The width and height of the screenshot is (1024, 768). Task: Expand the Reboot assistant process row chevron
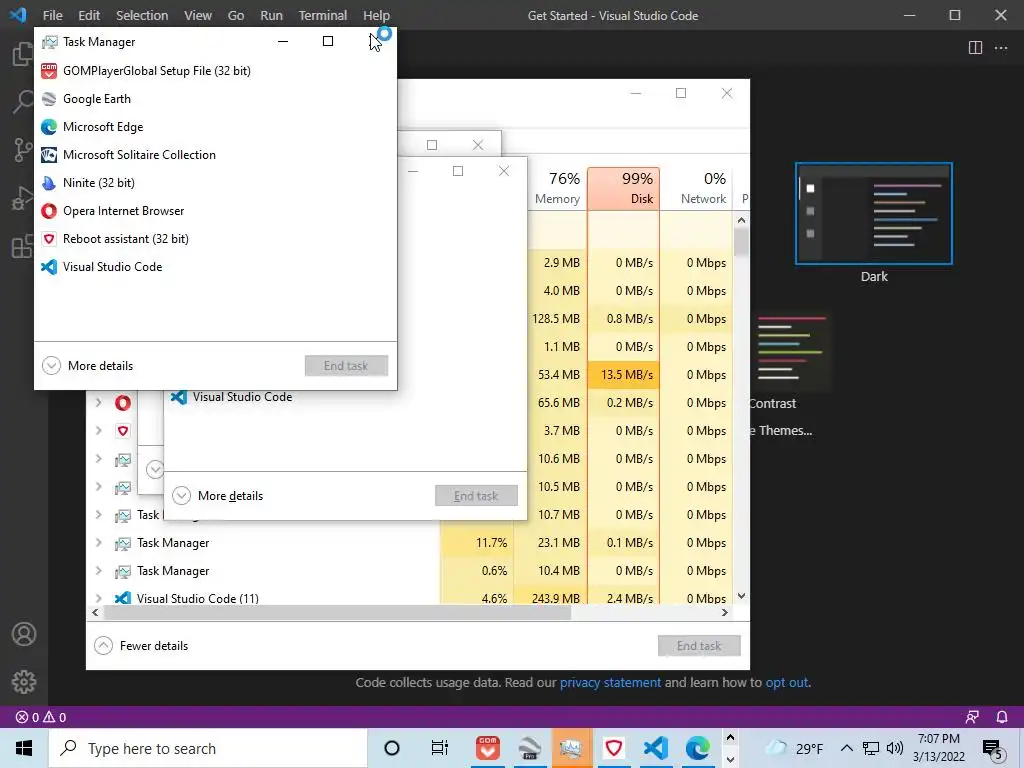pos(99,431)
